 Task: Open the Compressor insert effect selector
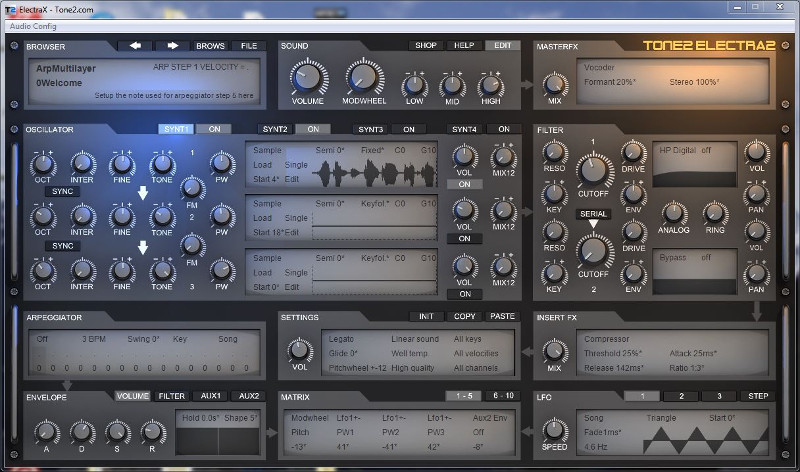(607, 339)
